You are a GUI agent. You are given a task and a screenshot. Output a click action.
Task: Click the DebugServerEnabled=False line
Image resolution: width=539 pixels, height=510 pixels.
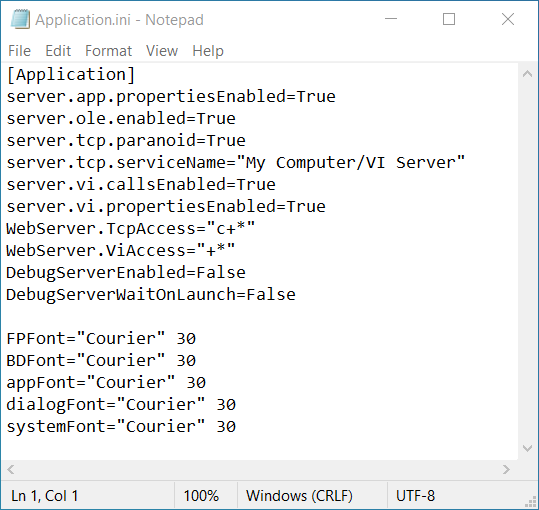click(126, 273)
